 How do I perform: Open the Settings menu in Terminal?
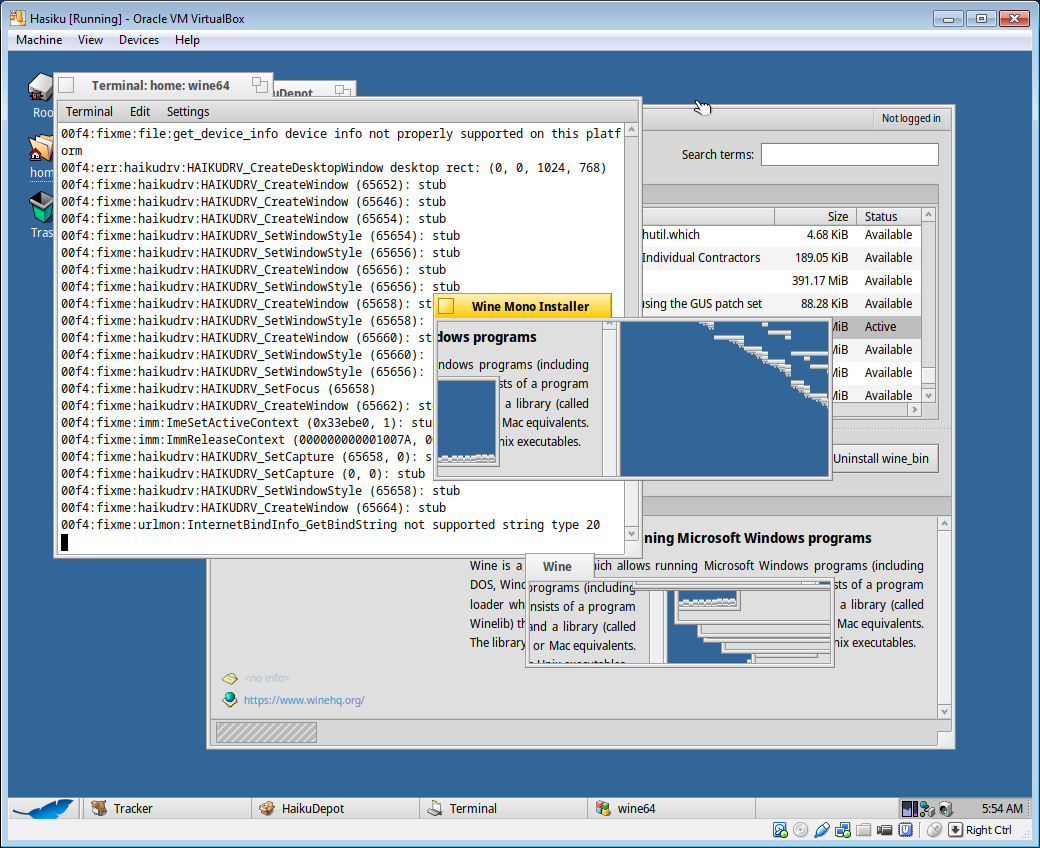point(188,111)
